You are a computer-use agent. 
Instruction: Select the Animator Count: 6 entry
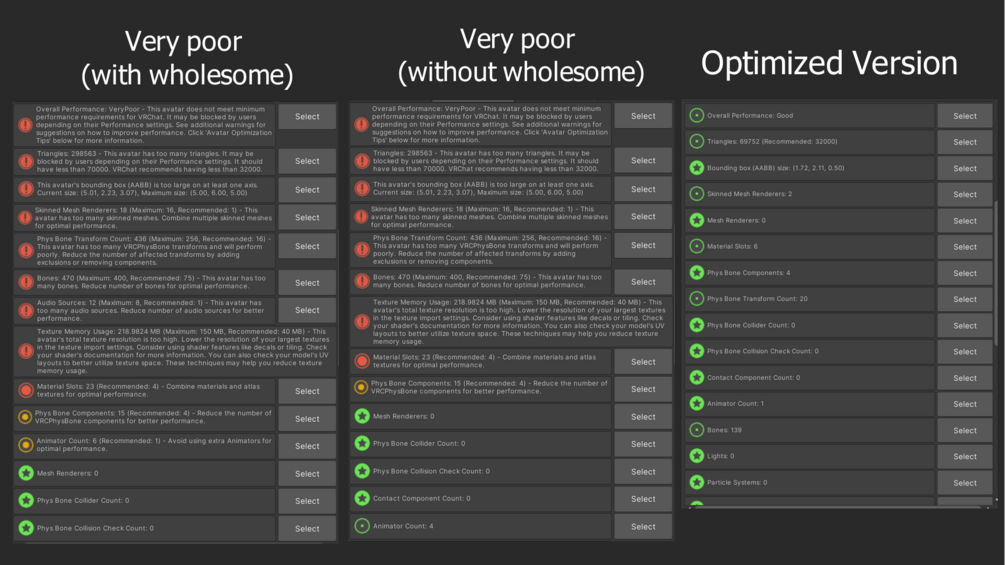[307, 446]
